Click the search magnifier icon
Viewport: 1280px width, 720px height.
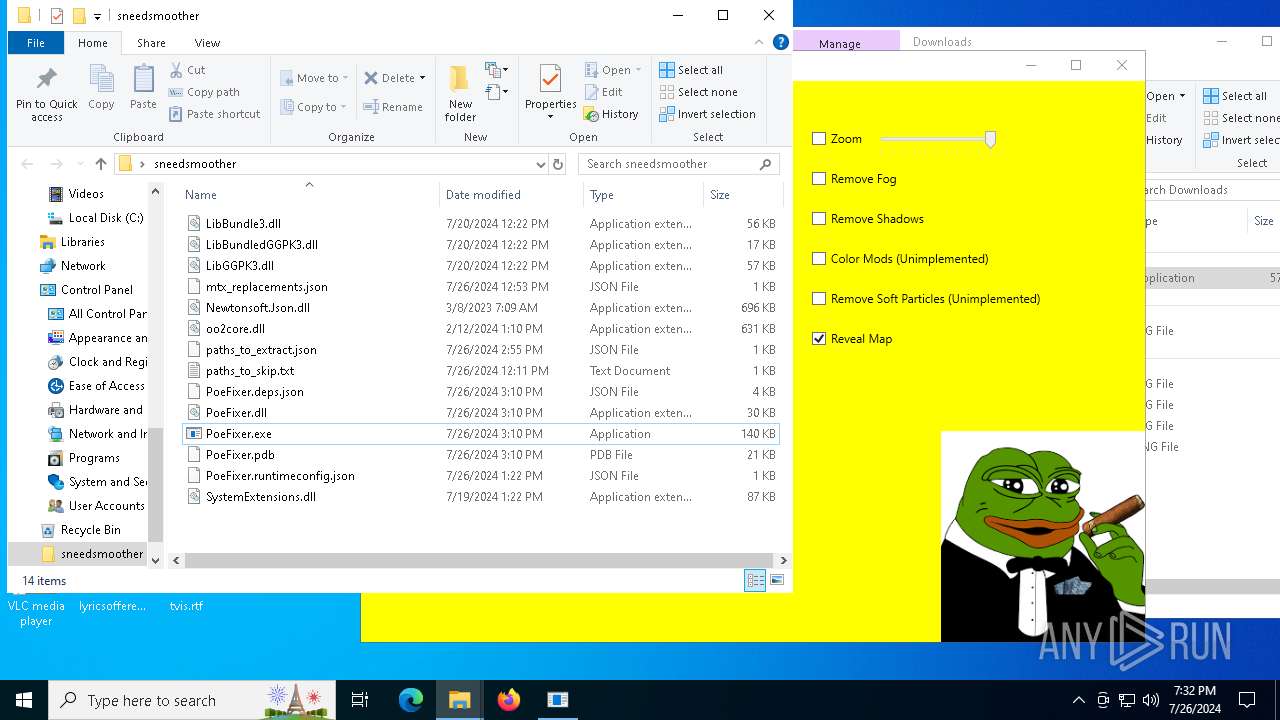(766, 164)
